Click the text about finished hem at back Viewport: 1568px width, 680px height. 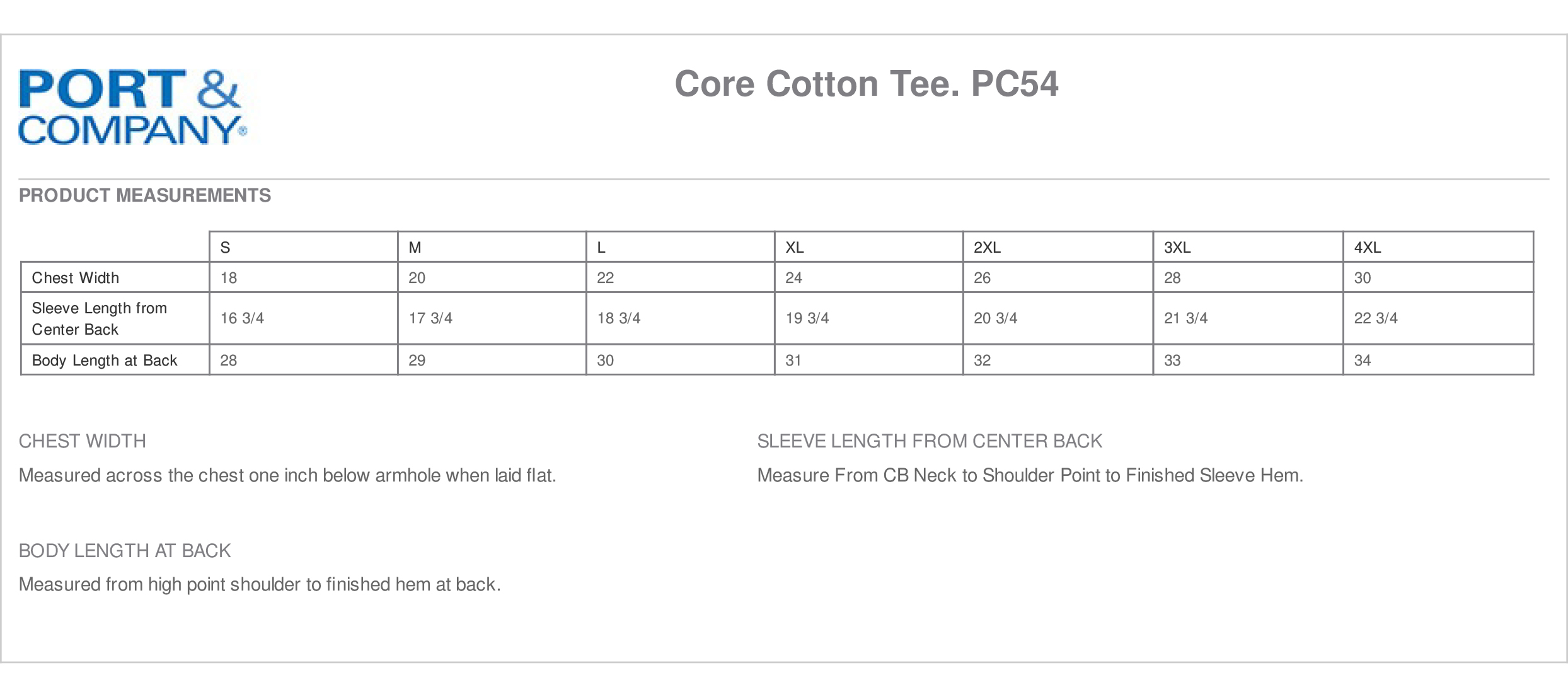(x=260, y=585)
